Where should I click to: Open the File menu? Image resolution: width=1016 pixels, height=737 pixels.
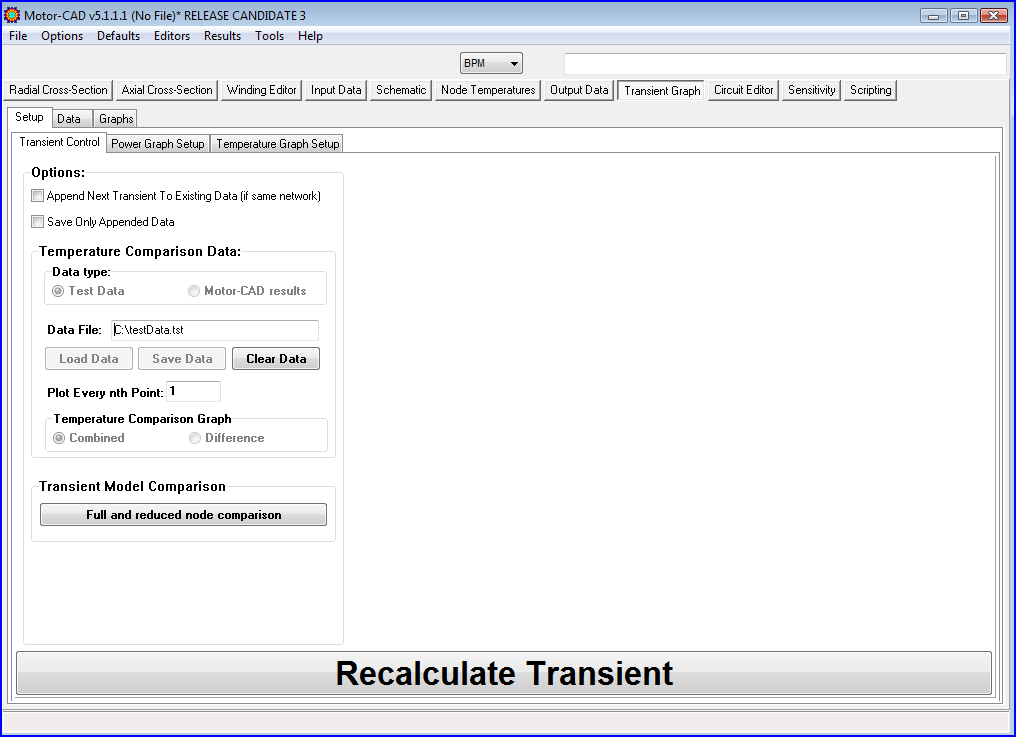(18, 36)
